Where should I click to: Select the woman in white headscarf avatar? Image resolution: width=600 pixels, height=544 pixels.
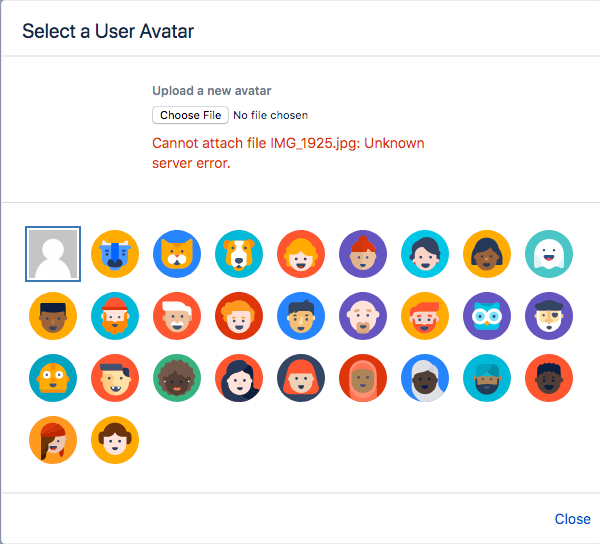pyautogui.click(x=425, y=378)
